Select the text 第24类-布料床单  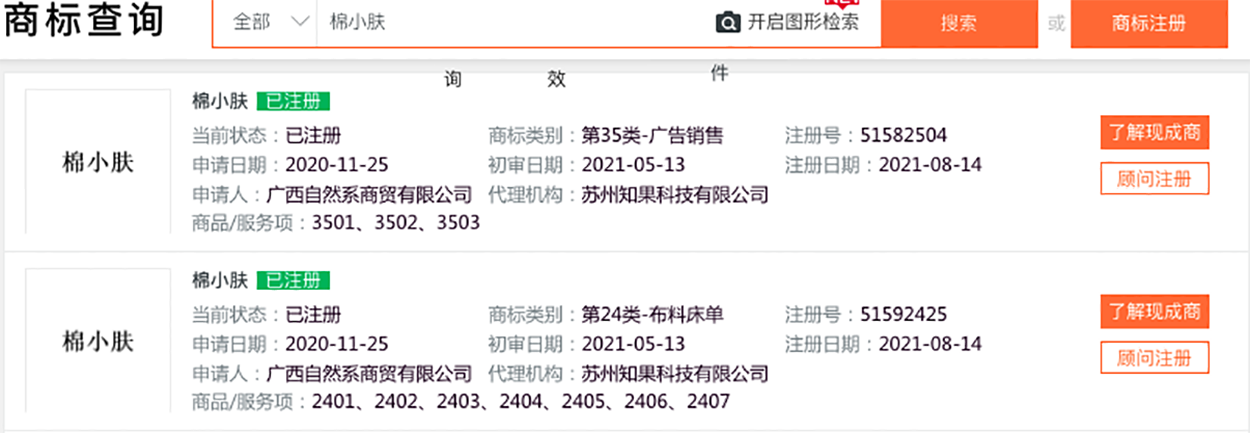pyautogui.click(x=652, y=315)
